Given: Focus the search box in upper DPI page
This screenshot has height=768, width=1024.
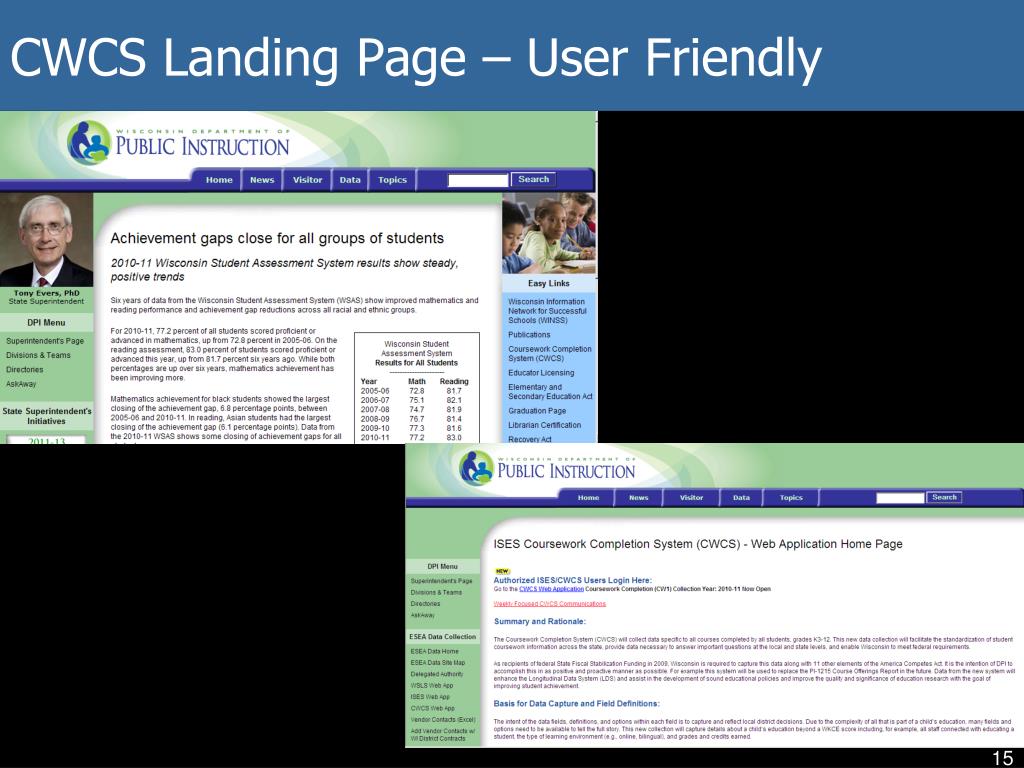Looking at the screenshot, I should click(x=477, y=180).
